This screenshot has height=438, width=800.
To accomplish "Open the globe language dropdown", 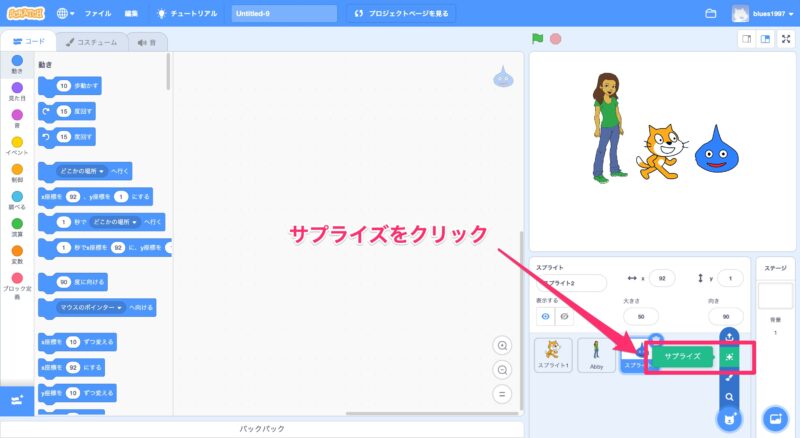I will [66, 14].
